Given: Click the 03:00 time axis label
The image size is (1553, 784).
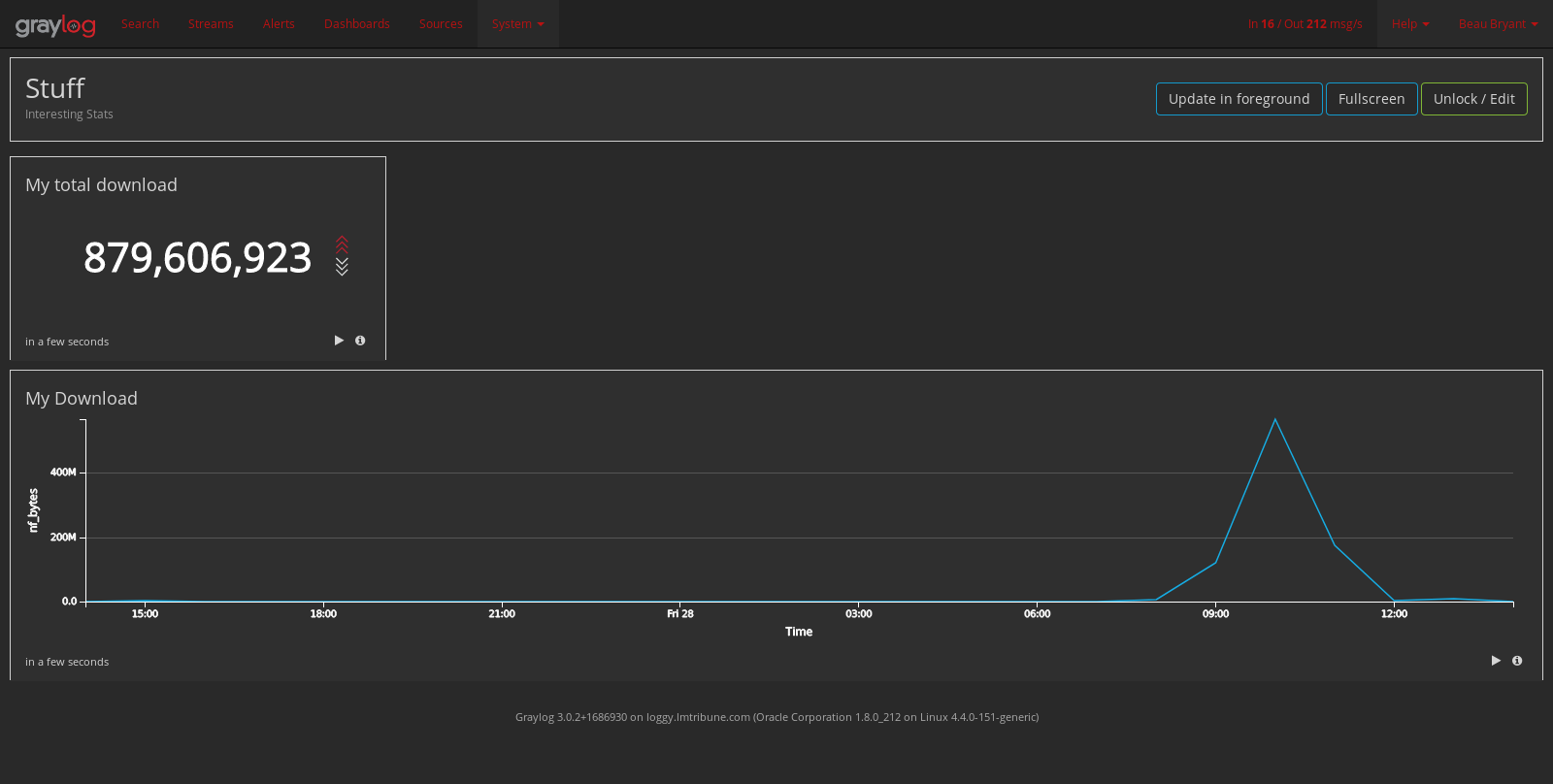Looking at the screenshot, I should point(859,614).
